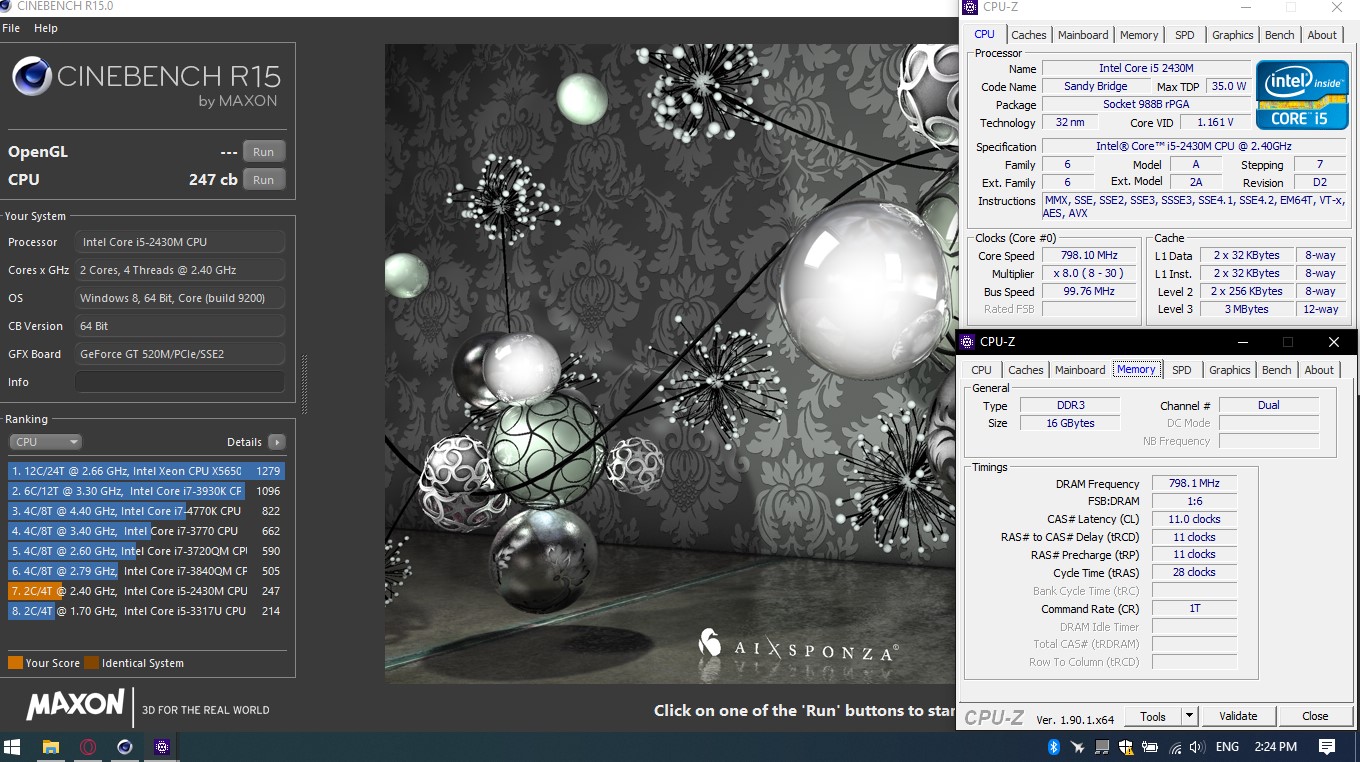Select ranking row Intel Core i7-3720QM
Screen dimensions: 1360x762
click(x=147, y=551)
